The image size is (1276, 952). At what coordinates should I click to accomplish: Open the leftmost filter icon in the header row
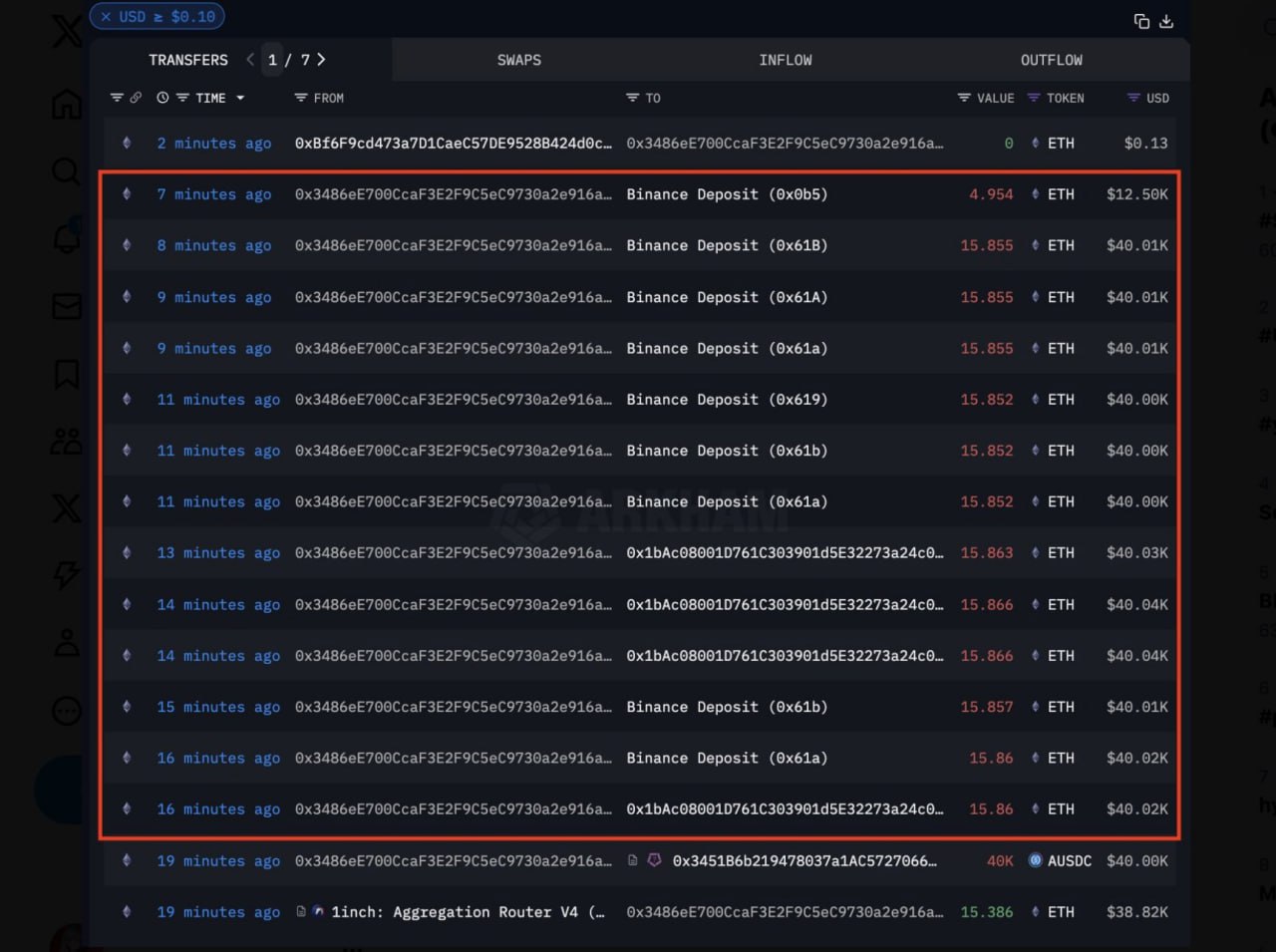click(x=117, y=98)
